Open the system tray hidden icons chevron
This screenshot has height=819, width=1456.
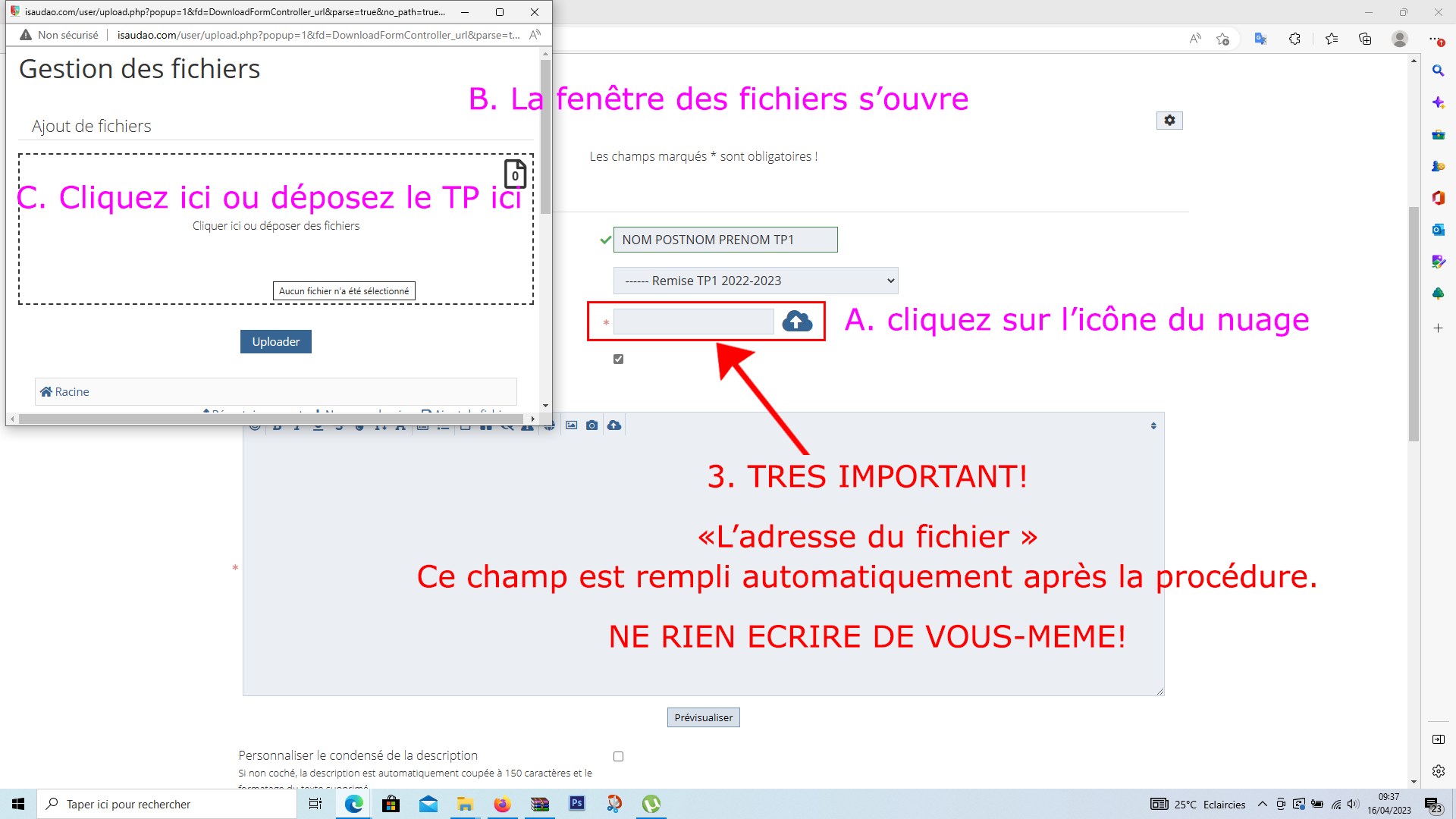click(x=1262, y=805)
